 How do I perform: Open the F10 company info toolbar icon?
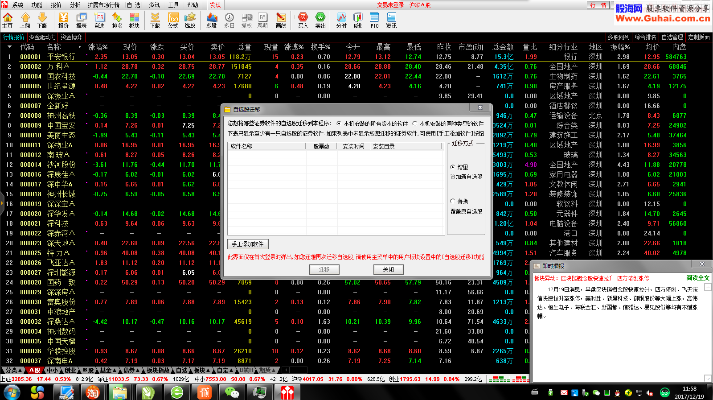[374, 20]
